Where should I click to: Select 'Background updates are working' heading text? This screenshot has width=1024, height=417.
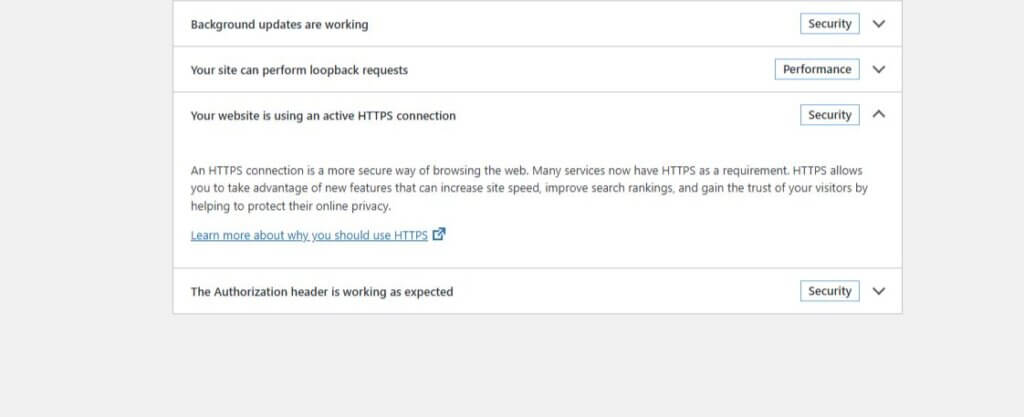[280, 24]
